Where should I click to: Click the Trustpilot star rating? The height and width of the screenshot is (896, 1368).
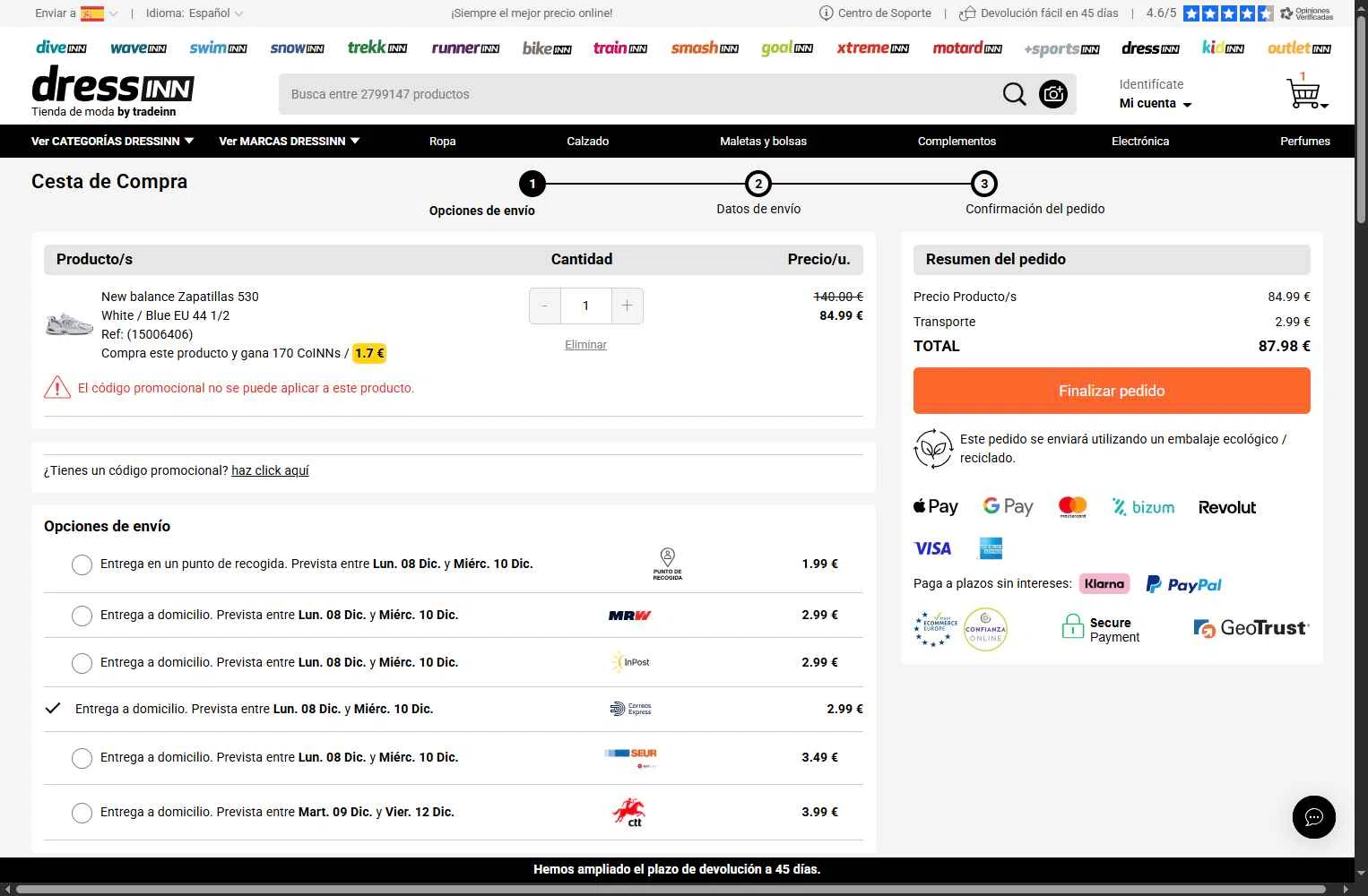1227,13
